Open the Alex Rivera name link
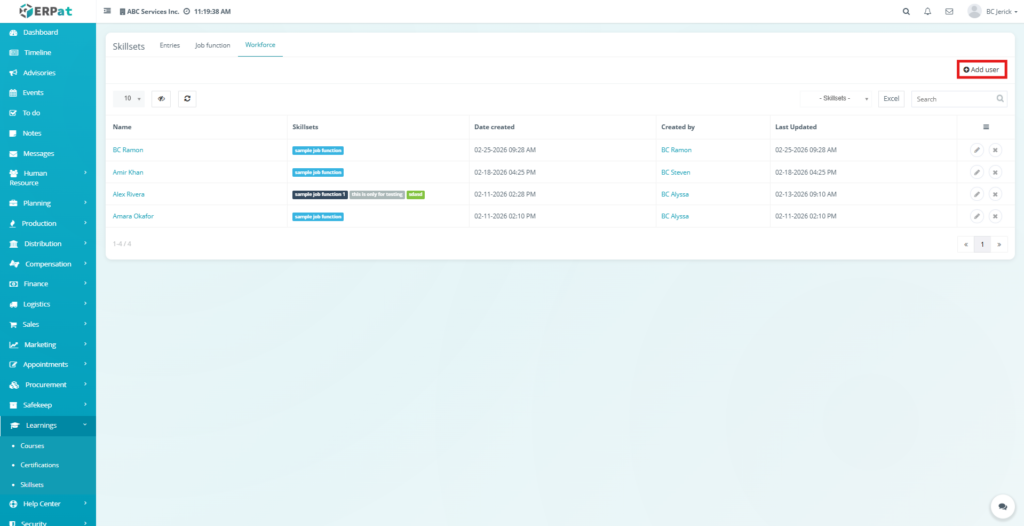This screenshot has height=526, width=1024. tap(129, 194)
